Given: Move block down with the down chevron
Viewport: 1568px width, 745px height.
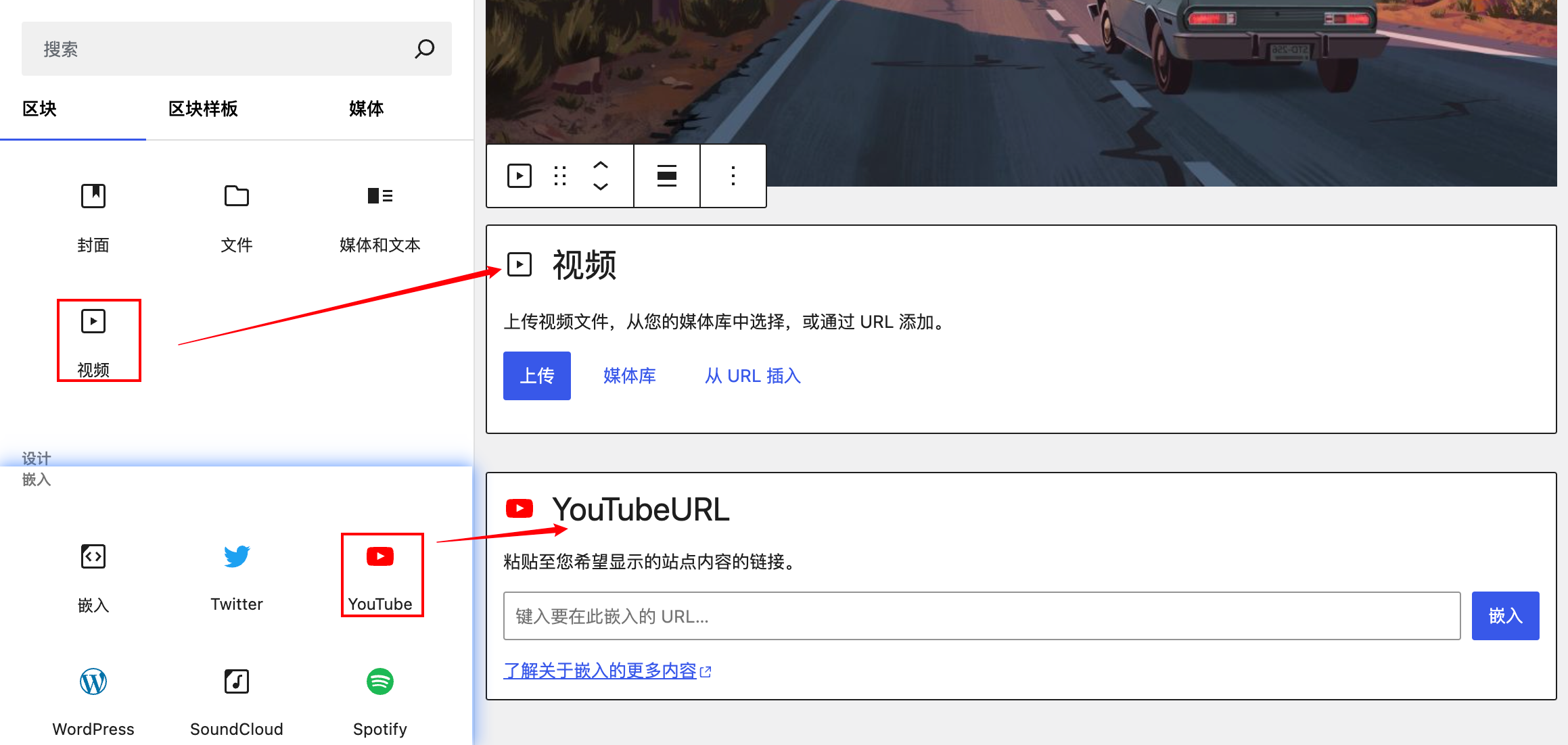Looking at the screenshot, I should coord(601,187).
